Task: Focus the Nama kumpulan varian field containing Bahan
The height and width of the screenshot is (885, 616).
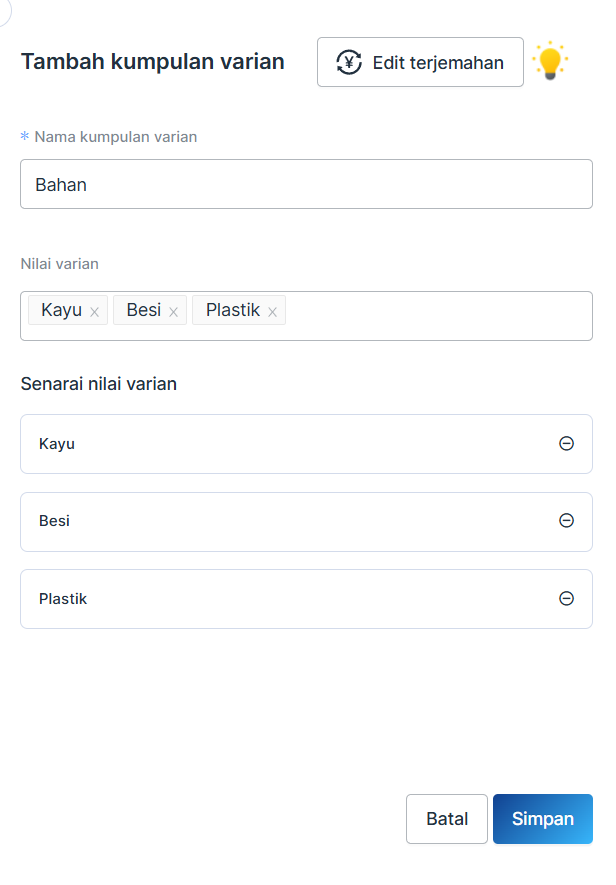Action: pyautogui.click(x=306, y=185)
